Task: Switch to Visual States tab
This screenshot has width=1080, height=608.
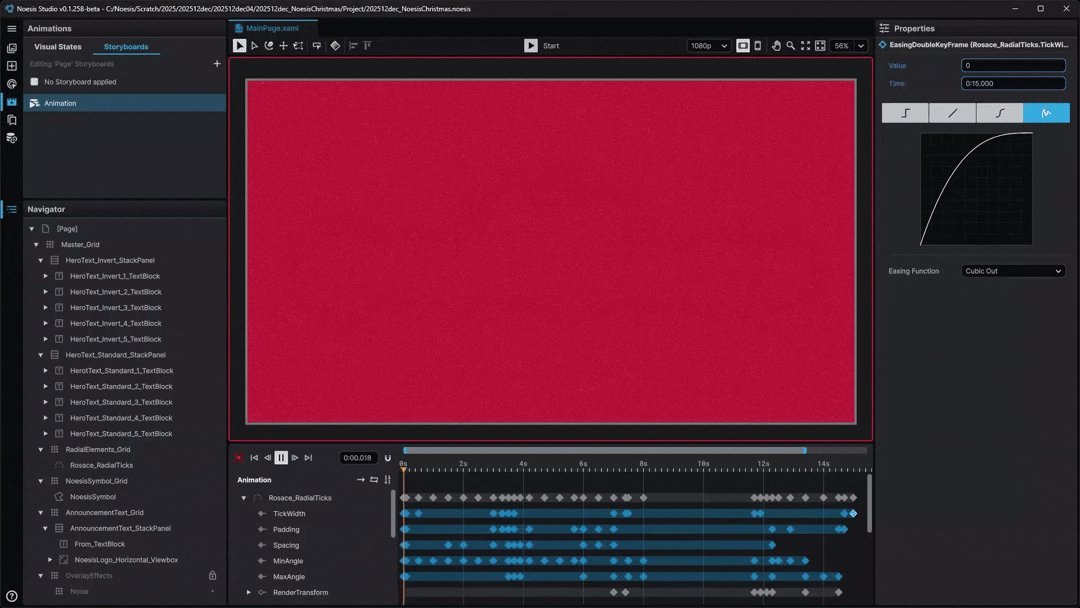Action: pos(58,47)
